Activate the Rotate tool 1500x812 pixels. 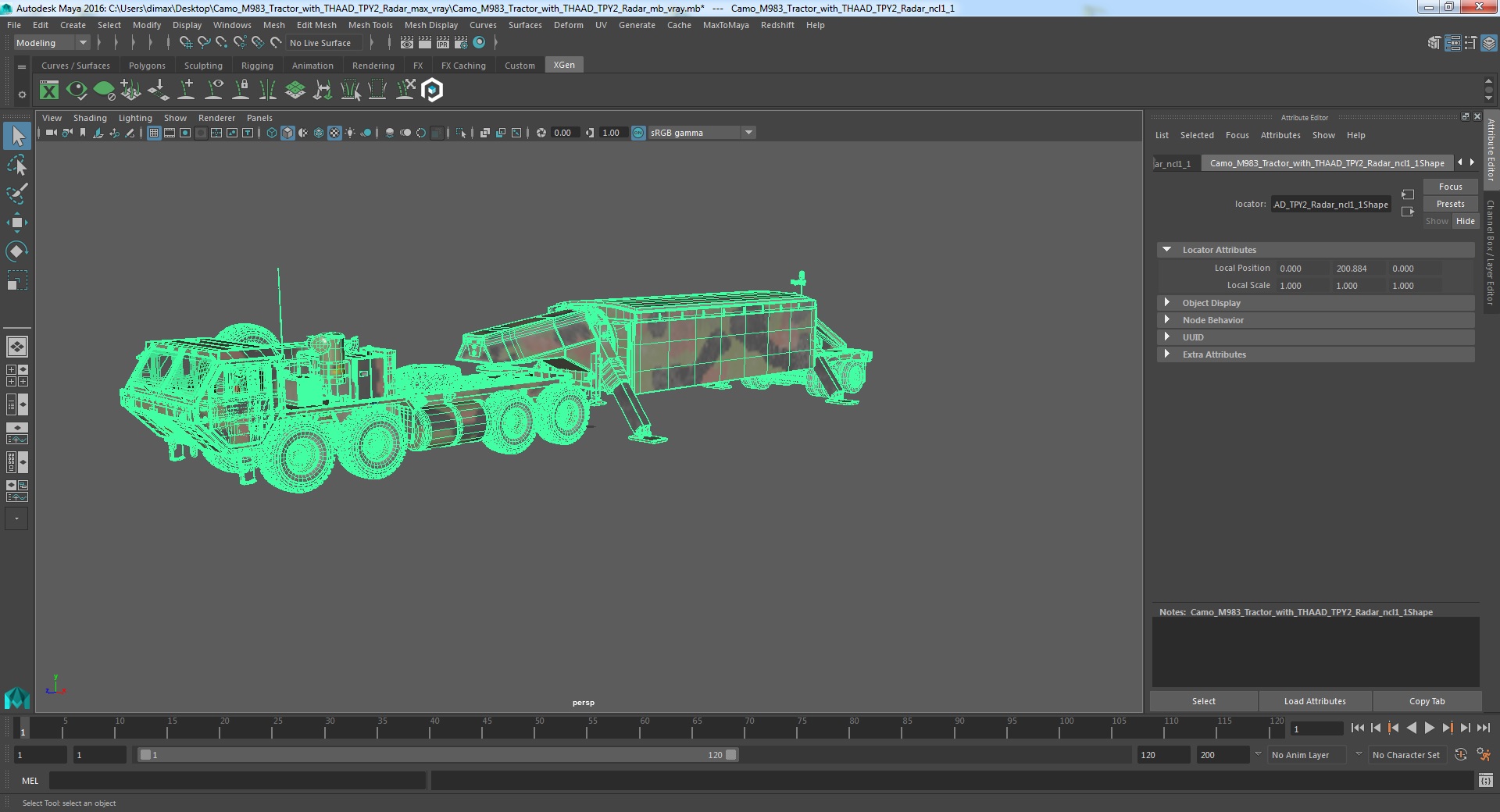pos(17,251)
